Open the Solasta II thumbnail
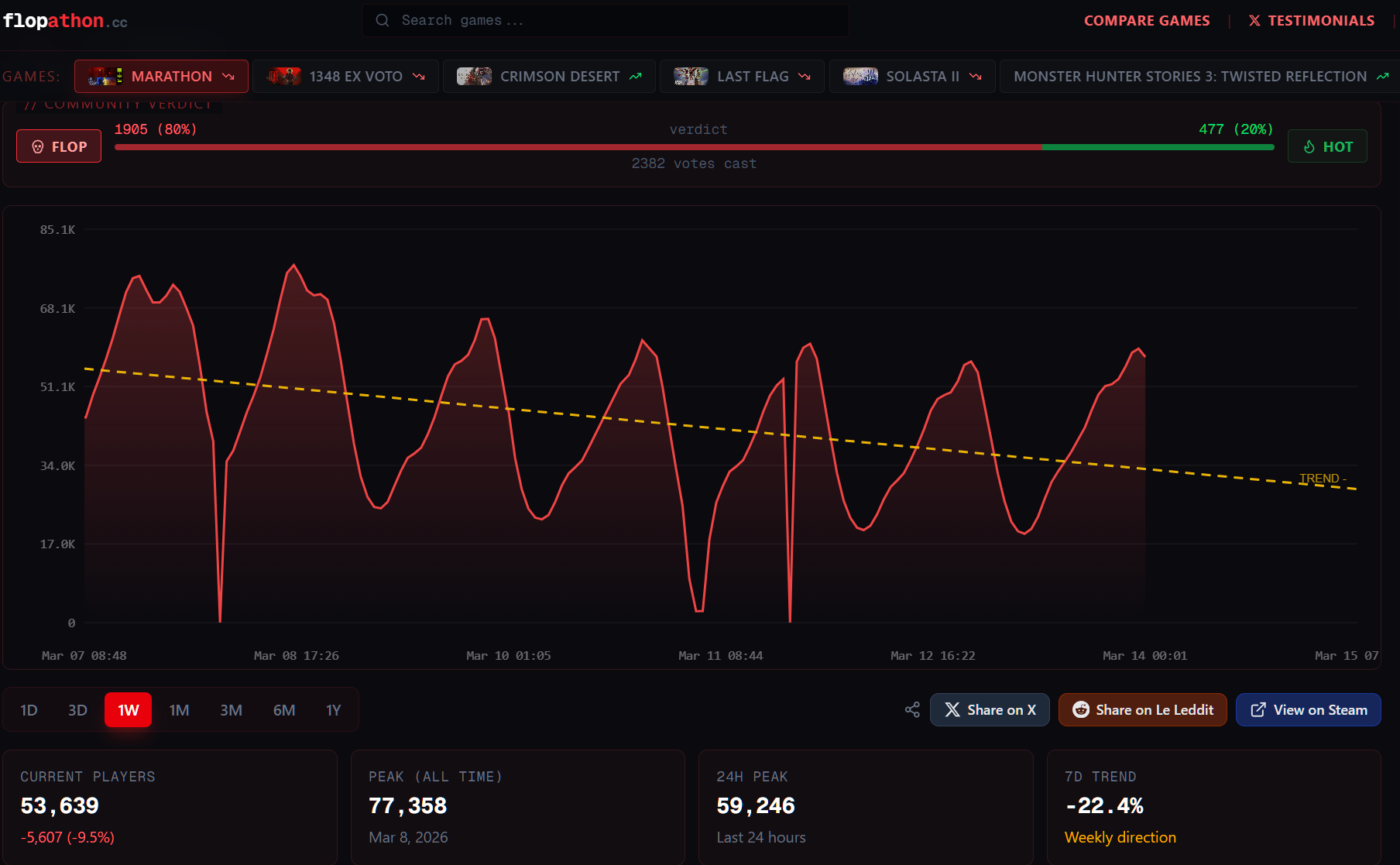The height and width of the screenshot is (865, 1400). 860,77
